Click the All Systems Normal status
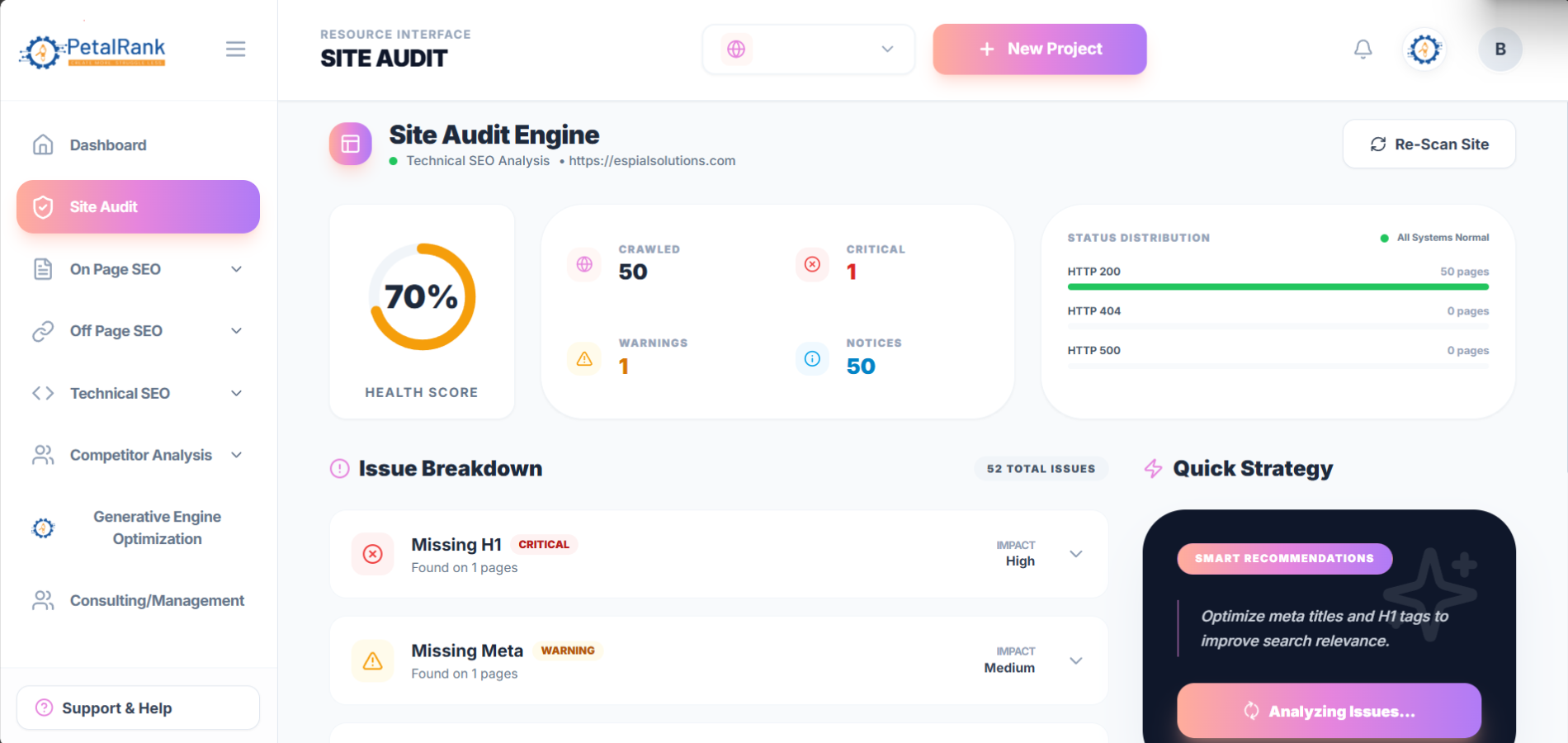Image resolution: width=1568 pixels, height=743 pixels. point(1435,238)
